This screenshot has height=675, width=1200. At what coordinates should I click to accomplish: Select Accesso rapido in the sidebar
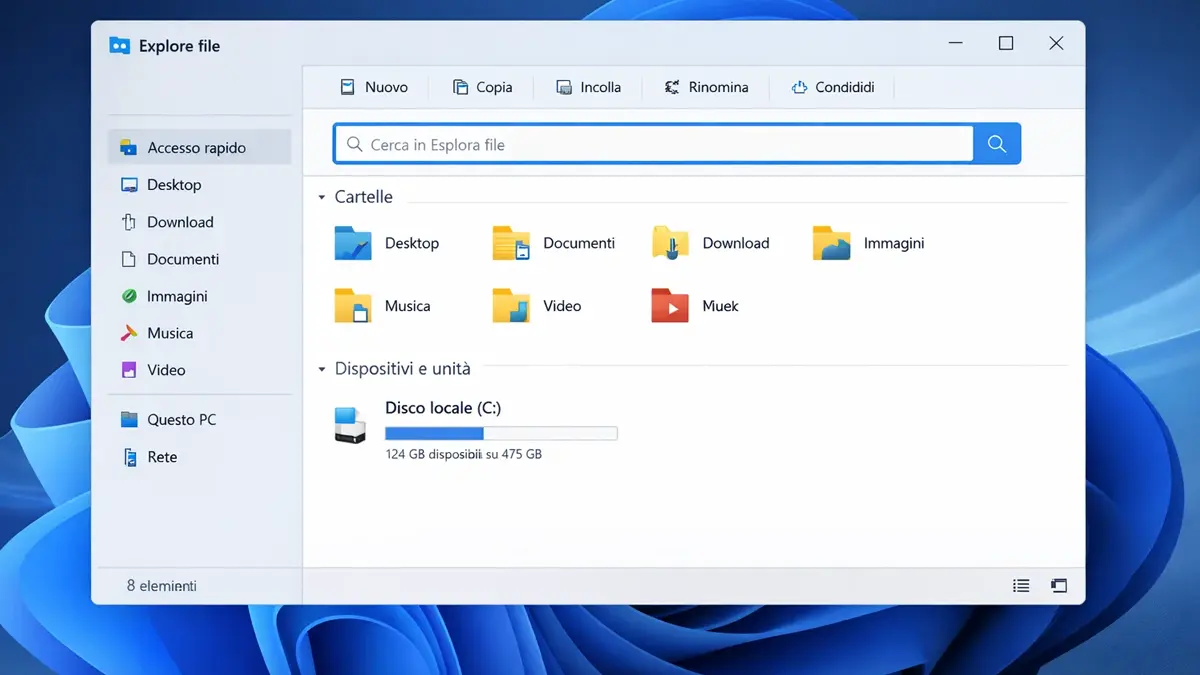point(197,147)
